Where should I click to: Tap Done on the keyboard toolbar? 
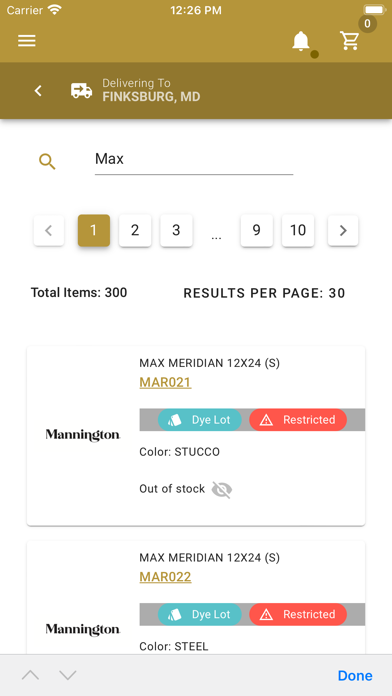point(355,676)
